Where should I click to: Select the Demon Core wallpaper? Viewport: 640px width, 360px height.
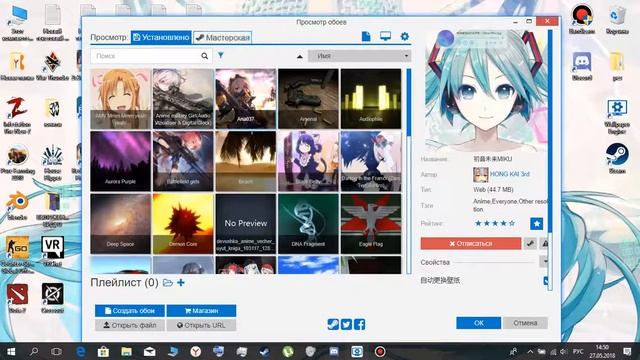pos(183,224)
